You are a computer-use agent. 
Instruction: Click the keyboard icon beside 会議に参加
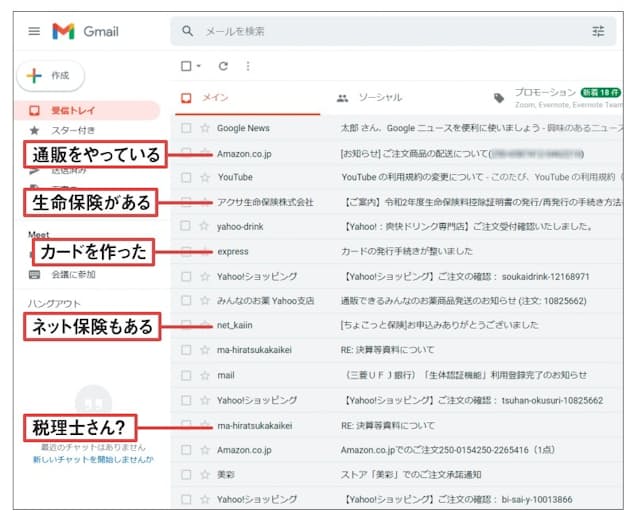(35, 275)
